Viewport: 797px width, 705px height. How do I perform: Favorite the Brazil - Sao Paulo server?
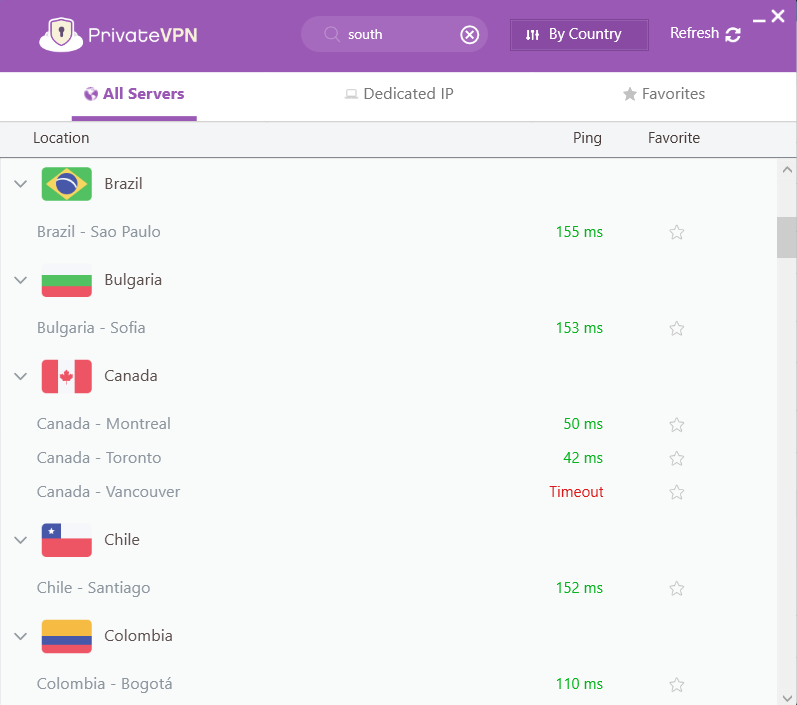(677, 232)
